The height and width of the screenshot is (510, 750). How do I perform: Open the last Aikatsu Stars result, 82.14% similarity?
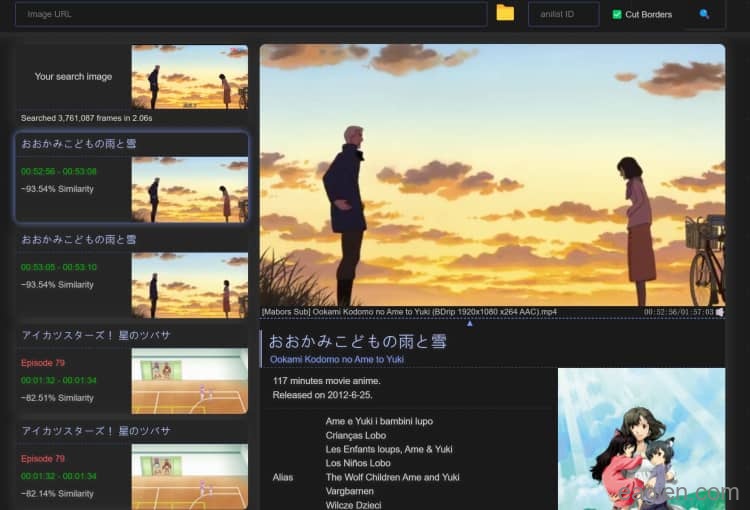pyautogui.click(x=72, y=468)
